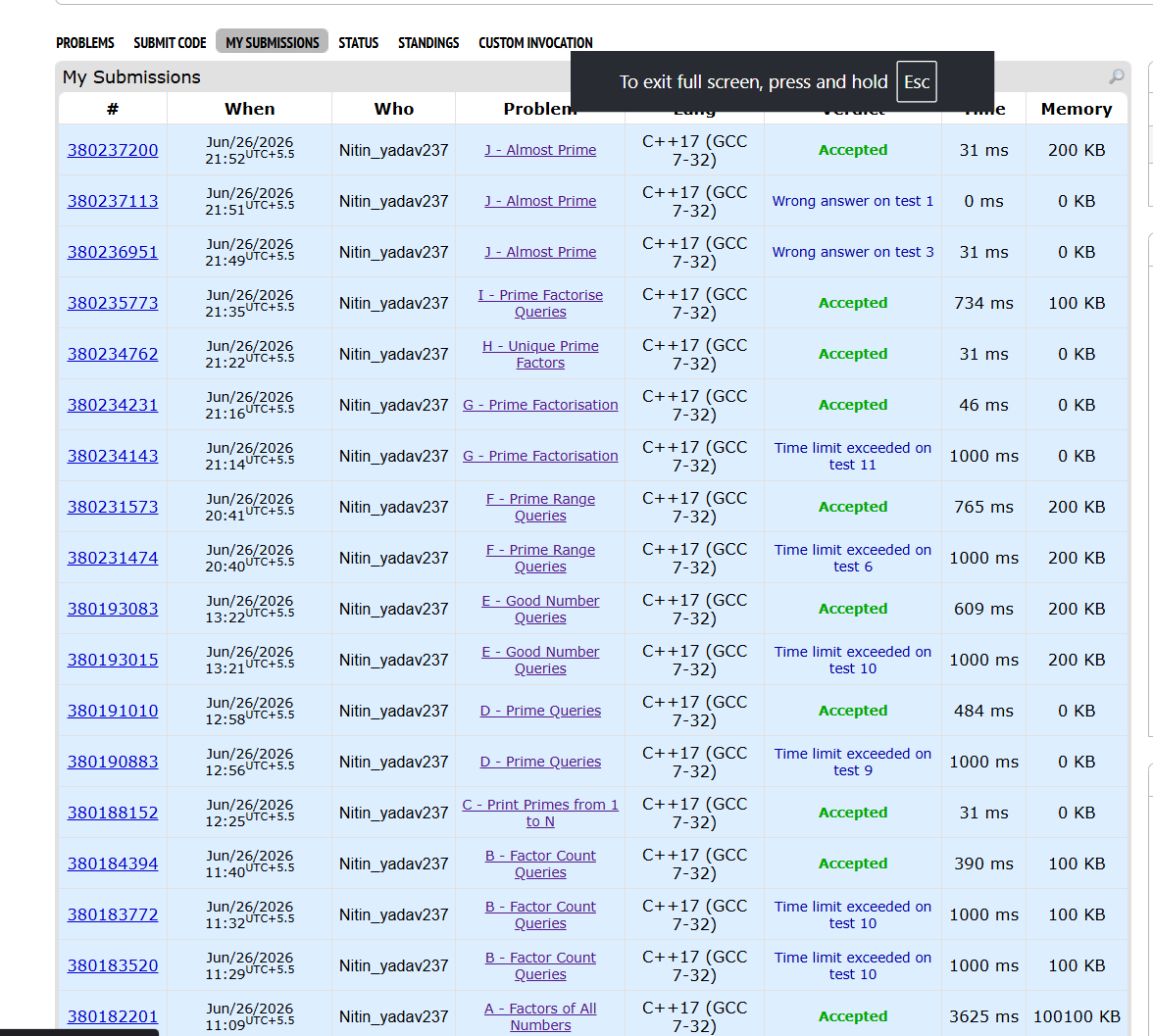
Task: Click the 'When' column header
Action: click(x=249, y=109)
